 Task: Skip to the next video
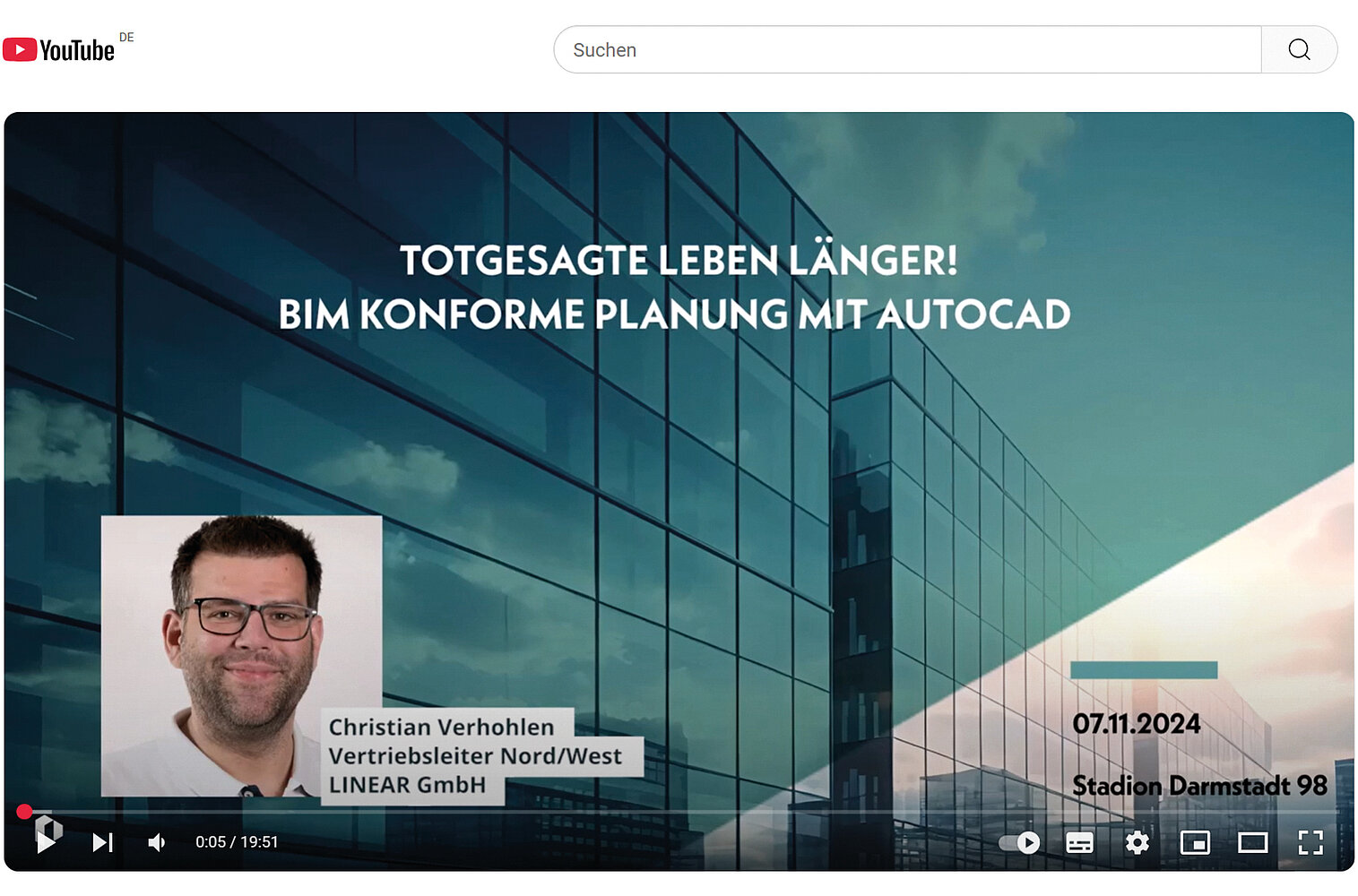pyautogui.click(x=103, y=842)
